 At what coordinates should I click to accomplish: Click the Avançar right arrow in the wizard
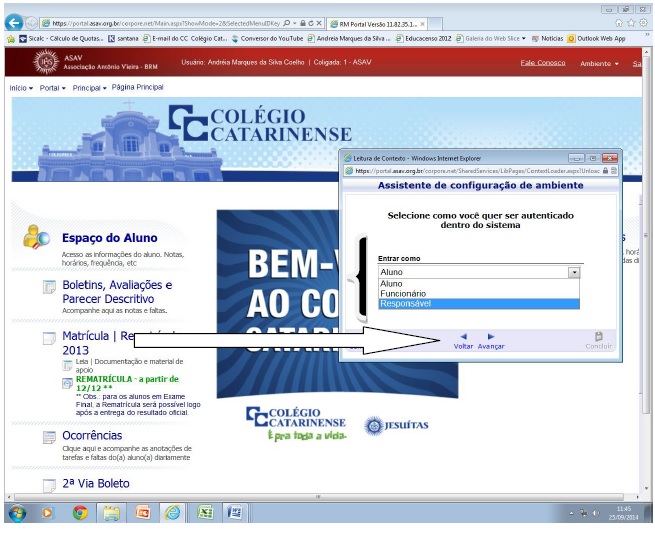coord(491,337)
